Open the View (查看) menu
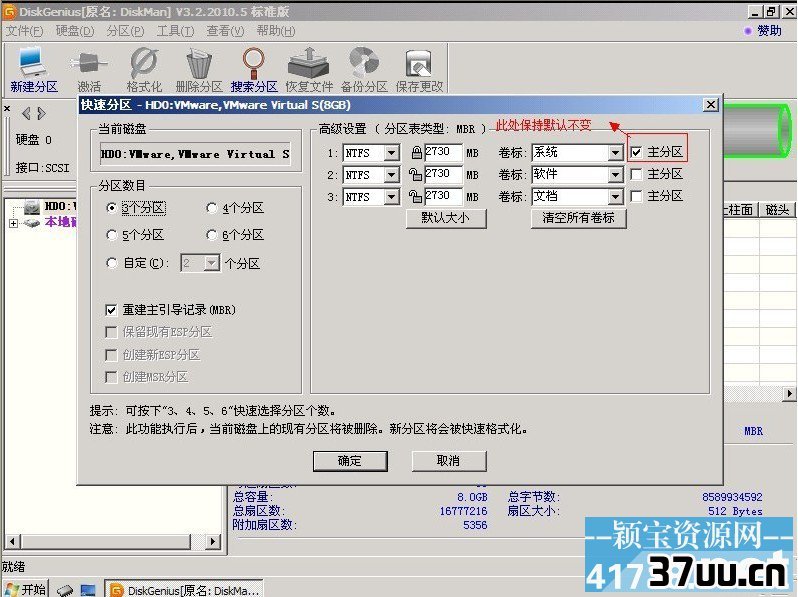The width and height of the screenshot is (798, 597). pyautogui.click(x=225, y=31)
